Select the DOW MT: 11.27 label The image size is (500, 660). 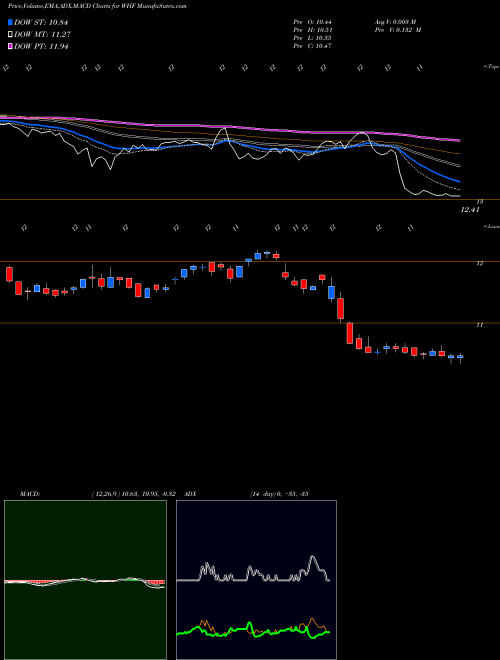[42, 35]
